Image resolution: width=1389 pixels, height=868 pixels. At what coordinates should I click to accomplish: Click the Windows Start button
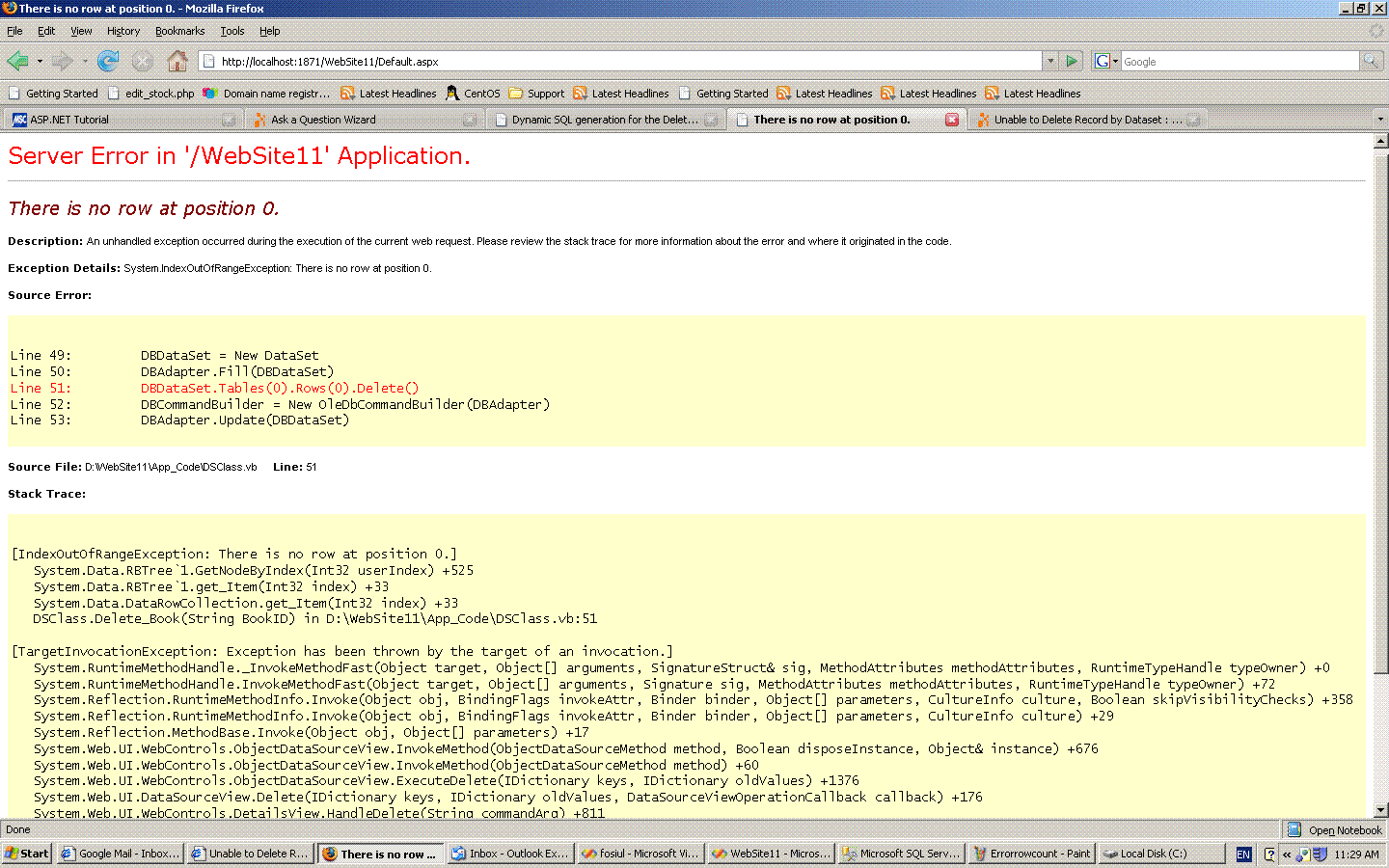tap(27, 854)
